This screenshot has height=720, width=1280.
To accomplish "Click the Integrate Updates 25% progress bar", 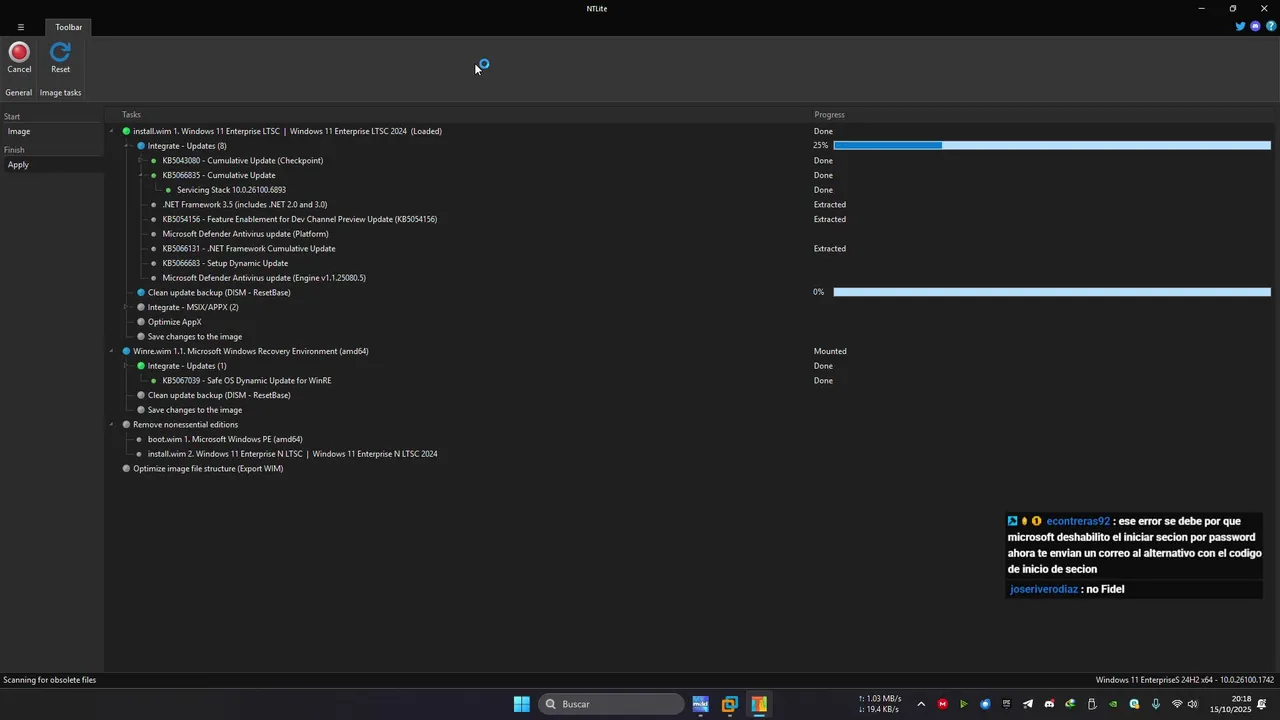I will coord(1052,146).
